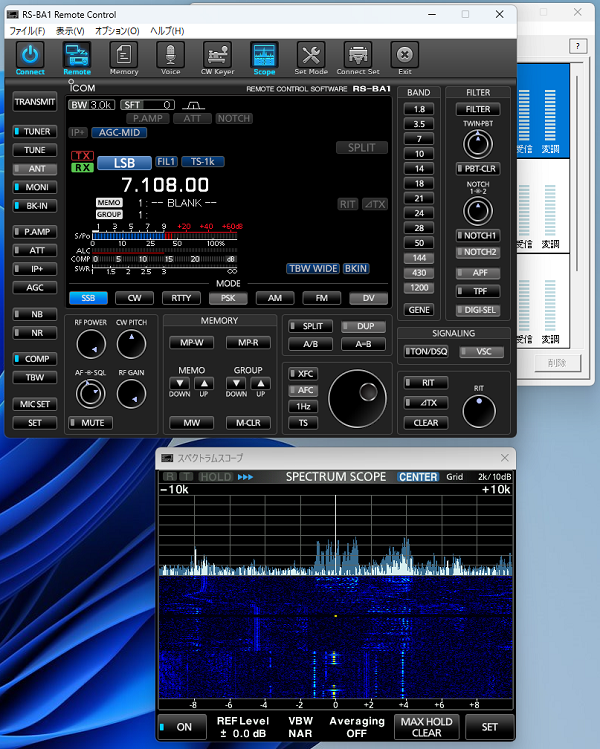This screenshot has height=749, width=600.
Task: Click MEMO DOWN arrow button
Action: (180, 383)
